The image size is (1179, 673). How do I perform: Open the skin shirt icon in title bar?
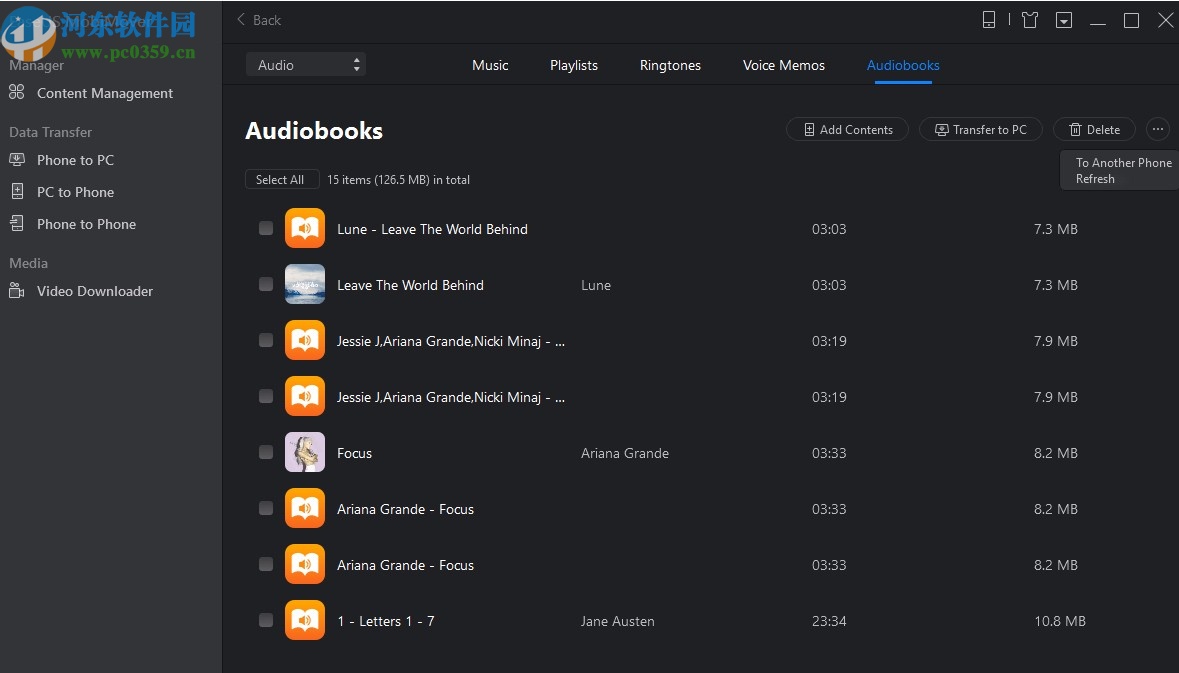pos(1030,20)
